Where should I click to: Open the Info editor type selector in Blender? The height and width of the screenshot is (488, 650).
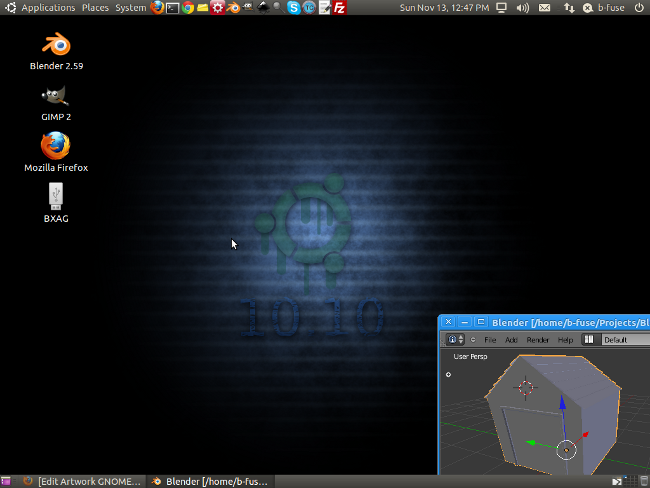pos(455,340)
